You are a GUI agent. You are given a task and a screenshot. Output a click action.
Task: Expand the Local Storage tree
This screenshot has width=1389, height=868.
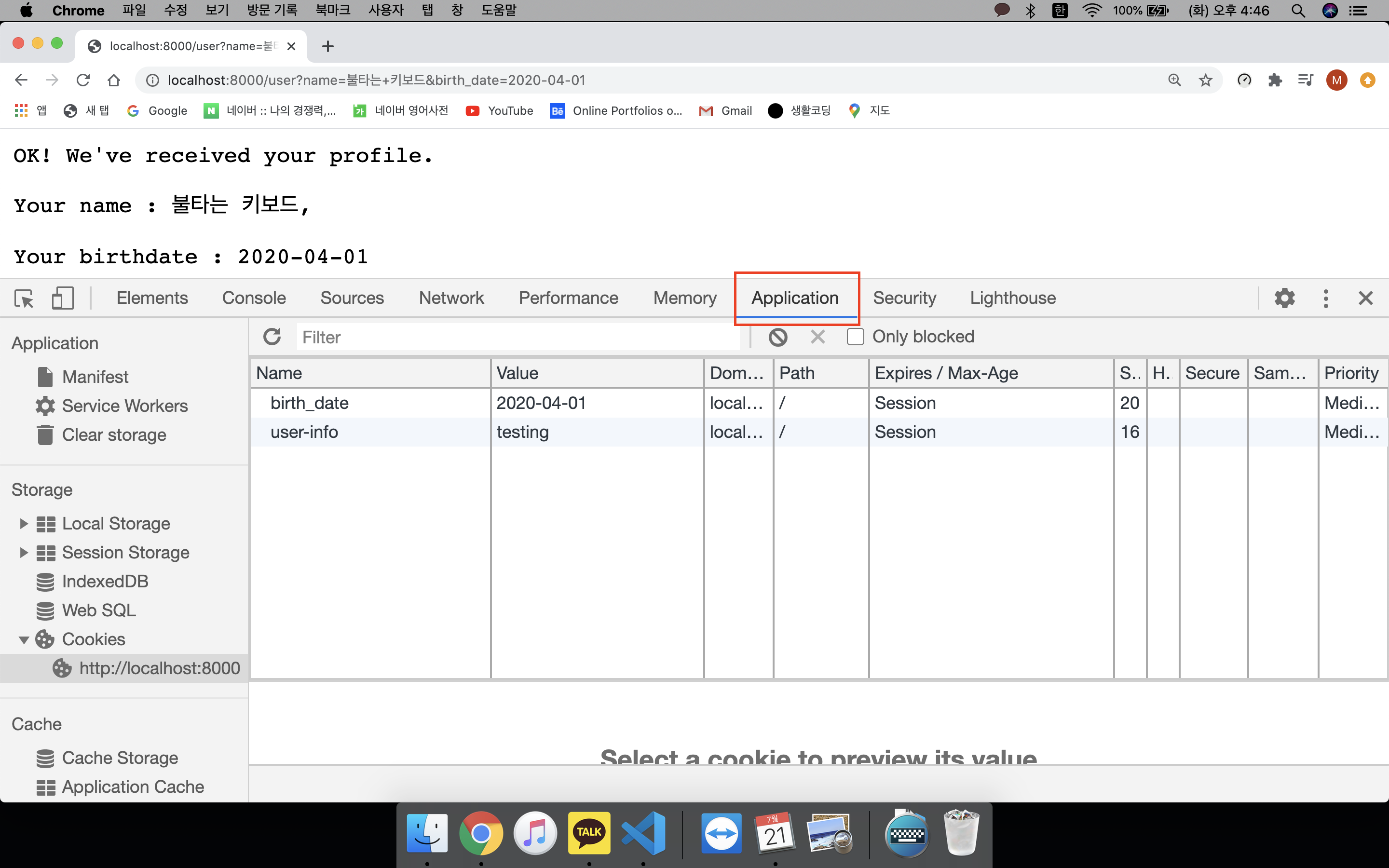(24, 524)
